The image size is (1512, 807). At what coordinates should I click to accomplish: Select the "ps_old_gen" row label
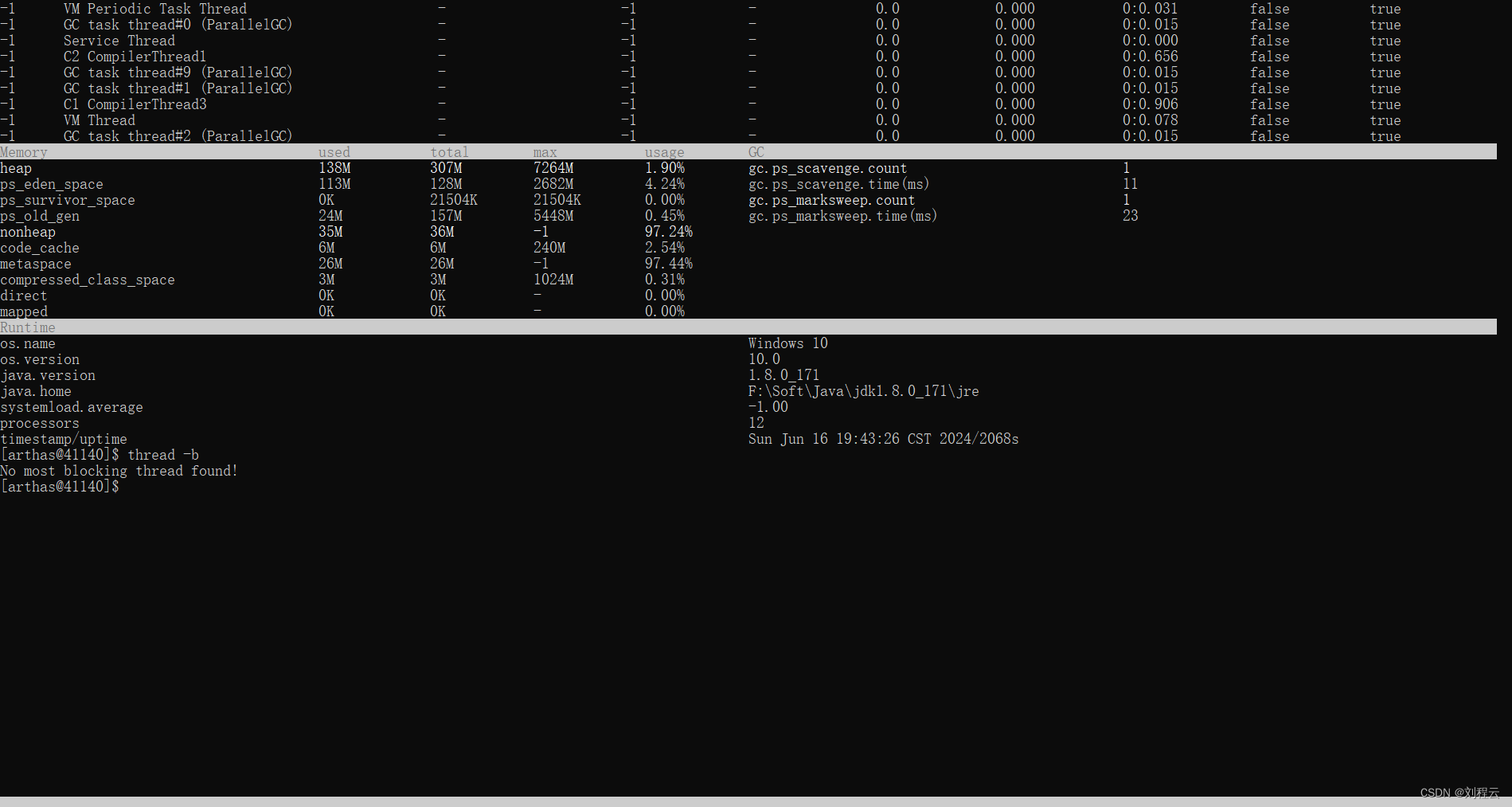[40, 216]
